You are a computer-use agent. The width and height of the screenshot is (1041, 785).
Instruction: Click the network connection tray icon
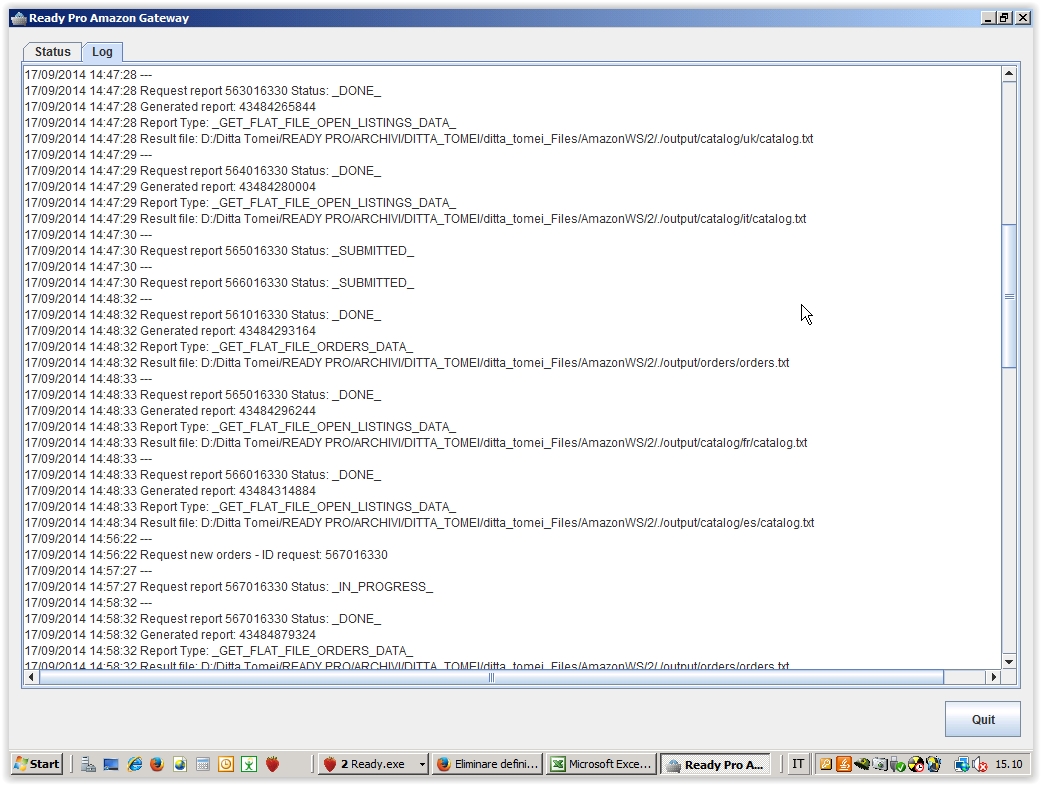tap(962, 764)
